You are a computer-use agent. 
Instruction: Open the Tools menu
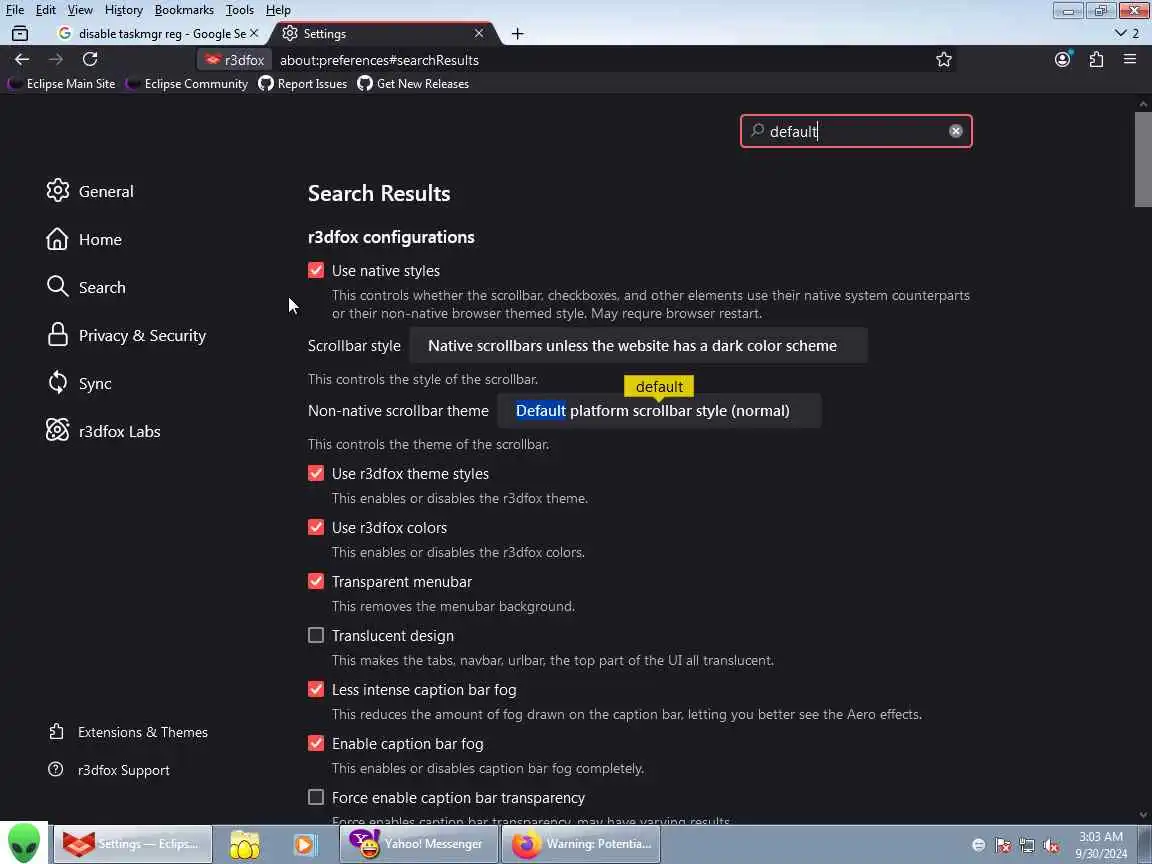(x=240, y=10)
